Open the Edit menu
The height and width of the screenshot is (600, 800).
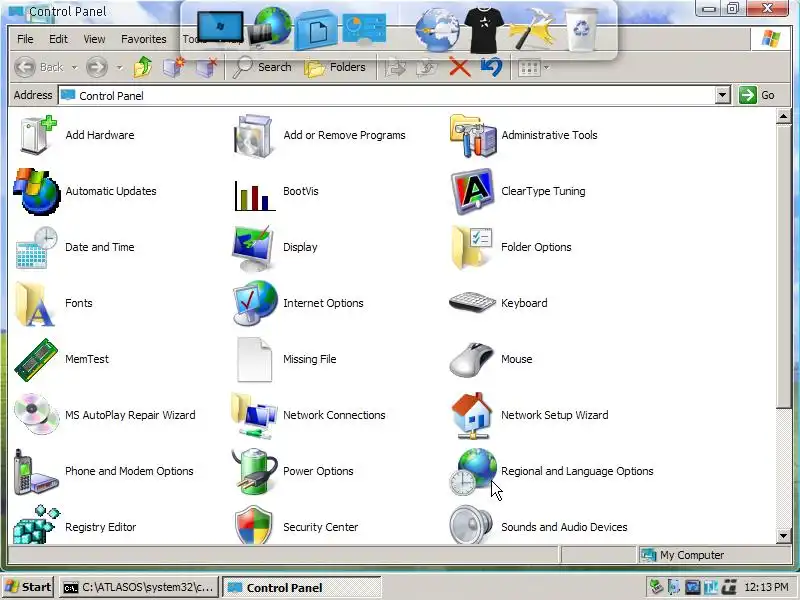coord(58,39)
